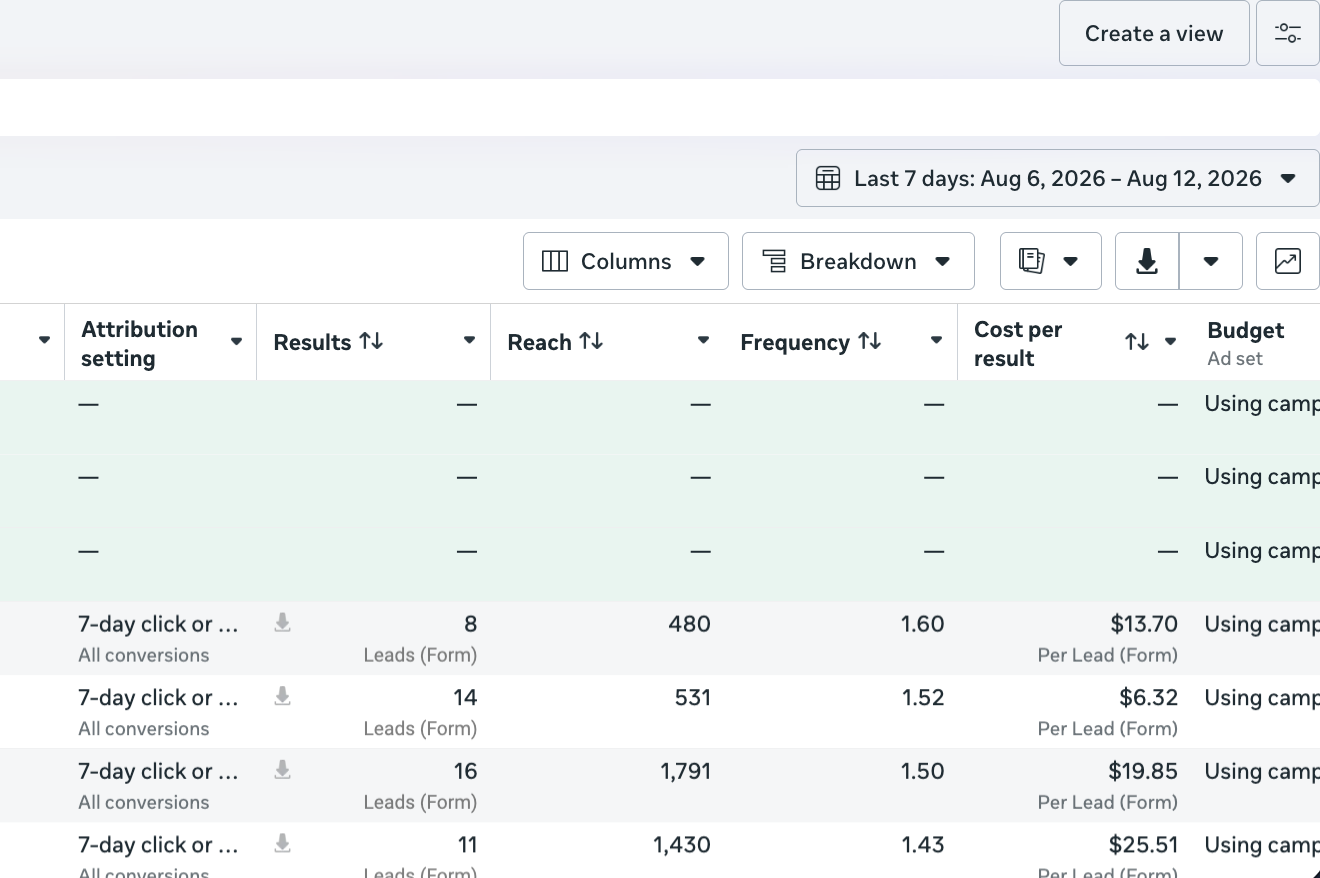Download leads icon in the 16 results row

click(283, 770)
